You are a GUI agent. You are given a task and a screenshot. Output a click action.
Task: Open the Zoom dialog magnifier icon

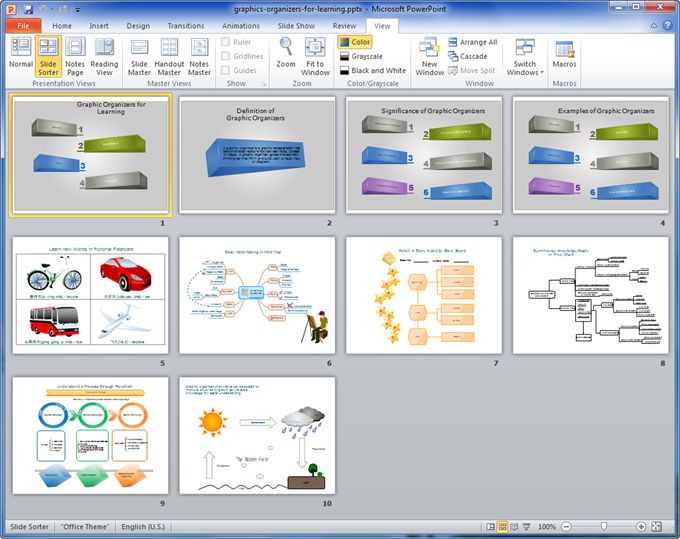[286, 47]
